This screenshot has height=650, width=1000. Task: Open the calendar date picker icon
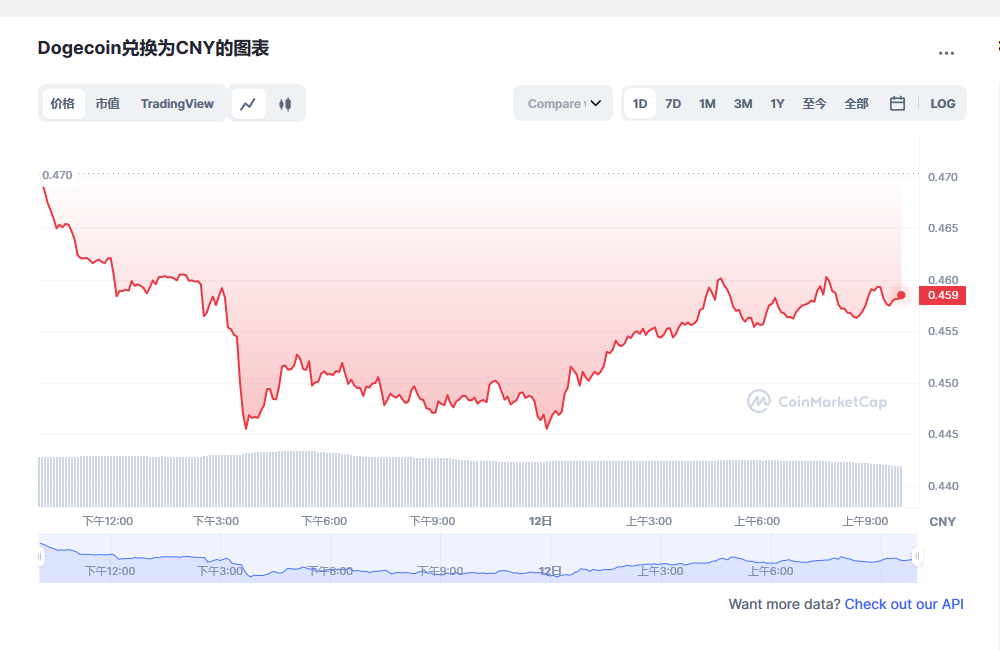(x=897, y=104)
